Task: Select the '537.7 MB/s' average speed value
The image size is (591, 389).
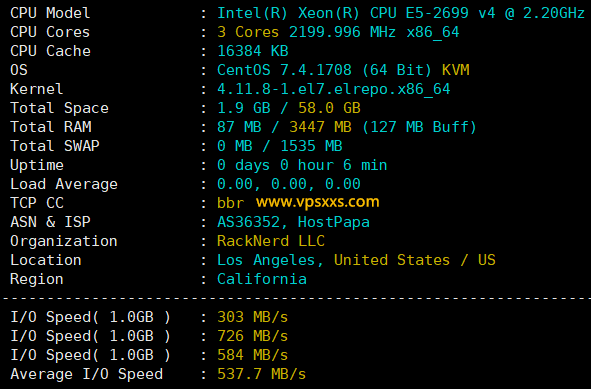Action: (x=262, y=374)
